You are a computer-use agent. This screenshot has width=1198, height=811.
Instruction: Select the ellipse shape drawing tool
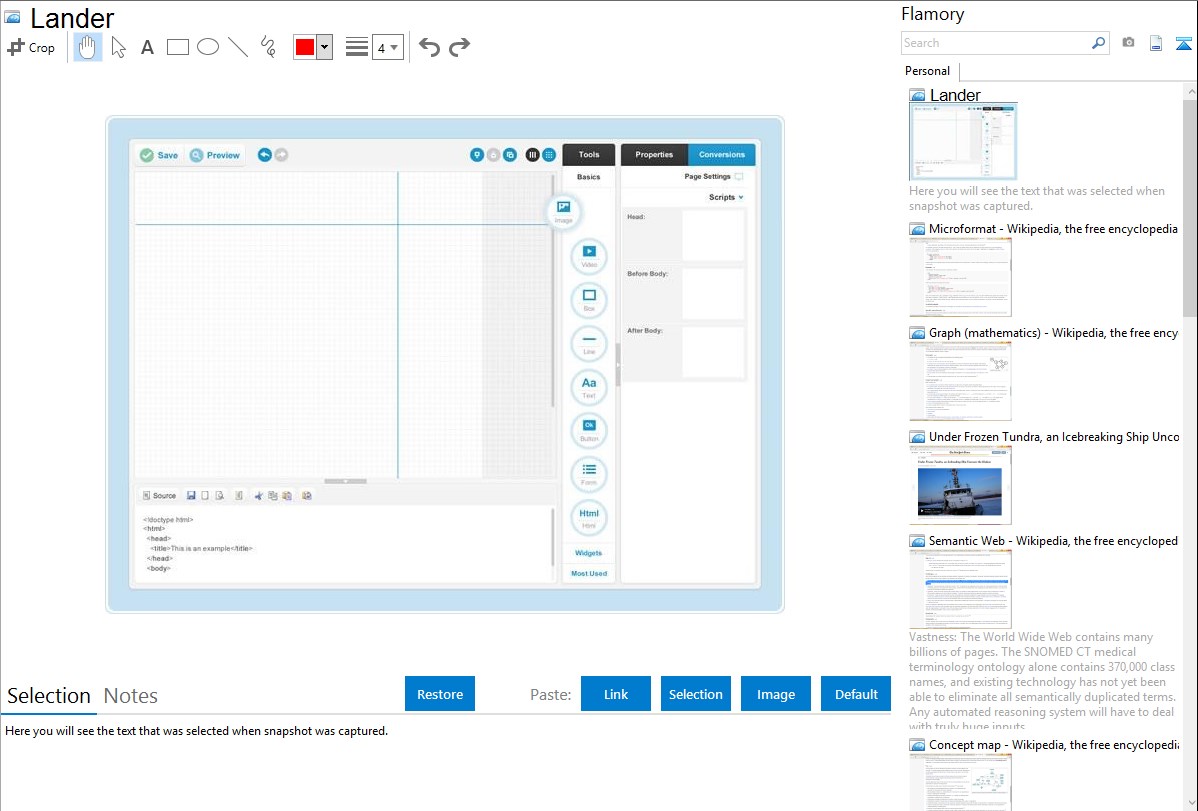[x=208, y=47]
